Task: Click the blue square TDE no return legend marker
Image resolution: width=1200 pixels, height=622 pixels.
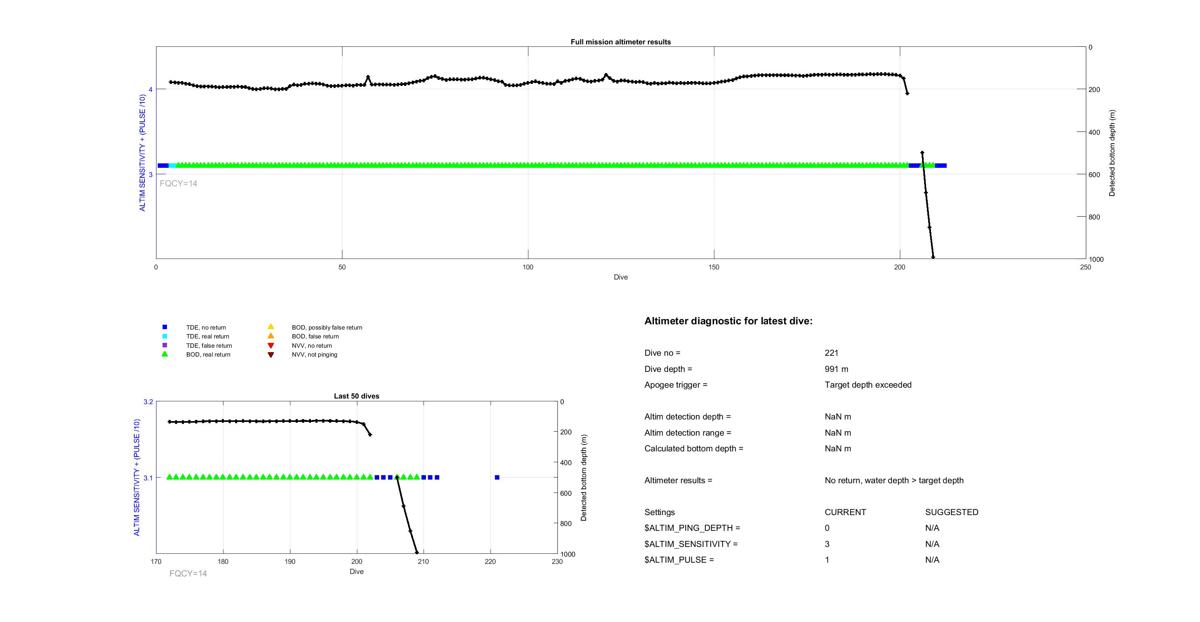Action: click(164, 327)
